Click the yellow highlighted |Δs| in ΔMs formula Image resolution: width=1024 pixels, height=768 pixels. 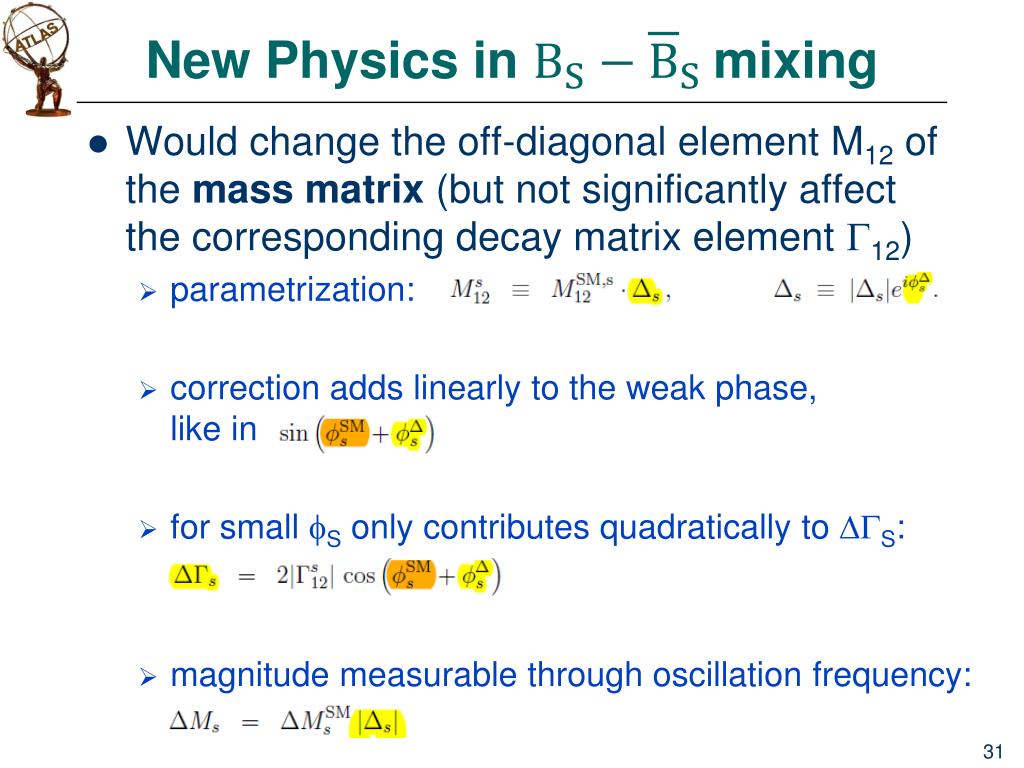[x=377, y=723]
